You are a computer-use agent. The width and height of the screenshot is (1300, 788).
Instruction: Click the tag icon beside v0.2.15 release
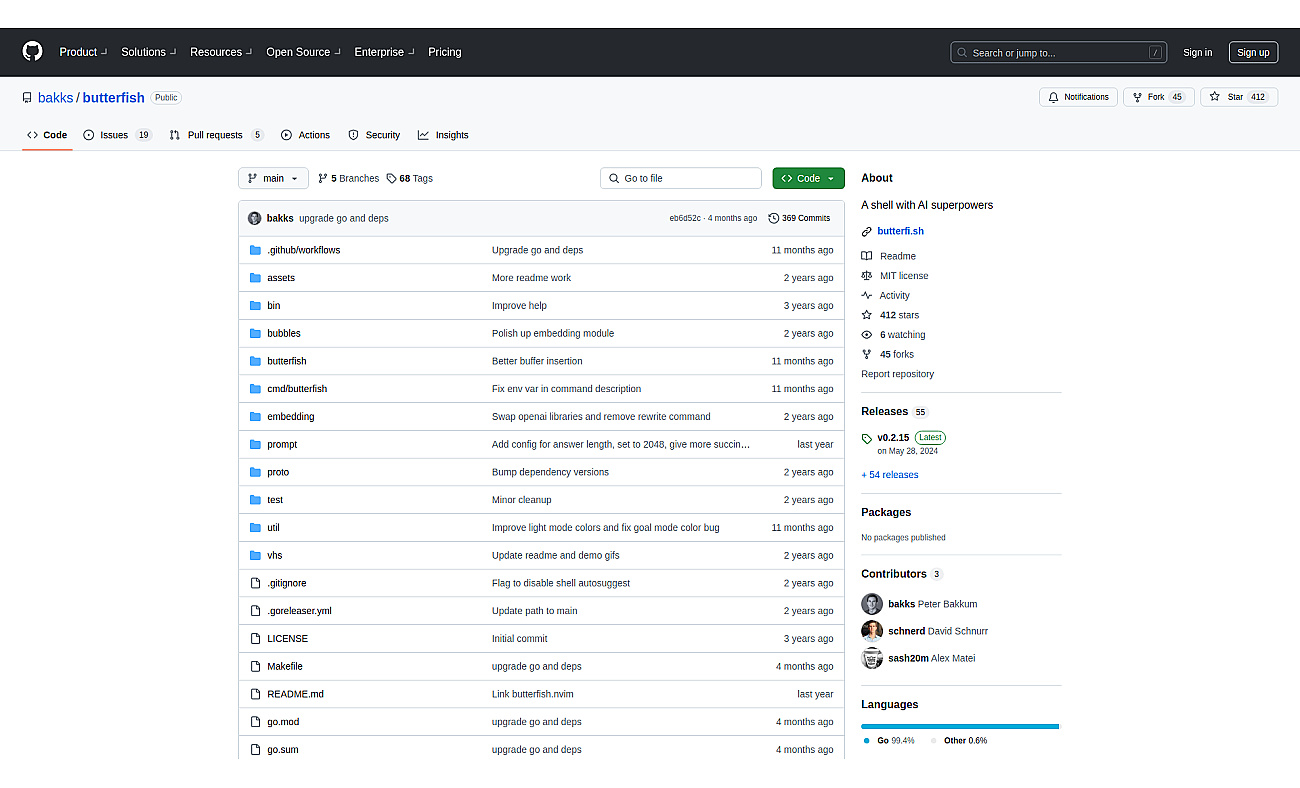(867, 438)
